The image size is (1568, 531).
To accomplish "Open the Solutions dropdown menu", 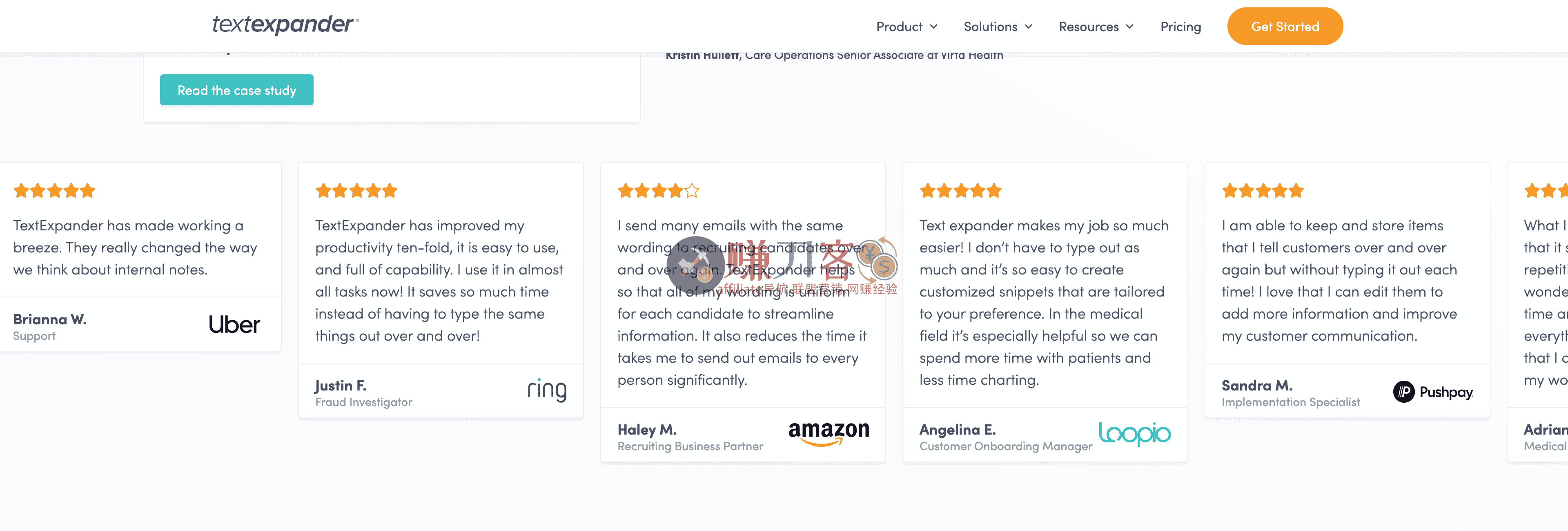I will pyautogui.click(x=998, y=27).
